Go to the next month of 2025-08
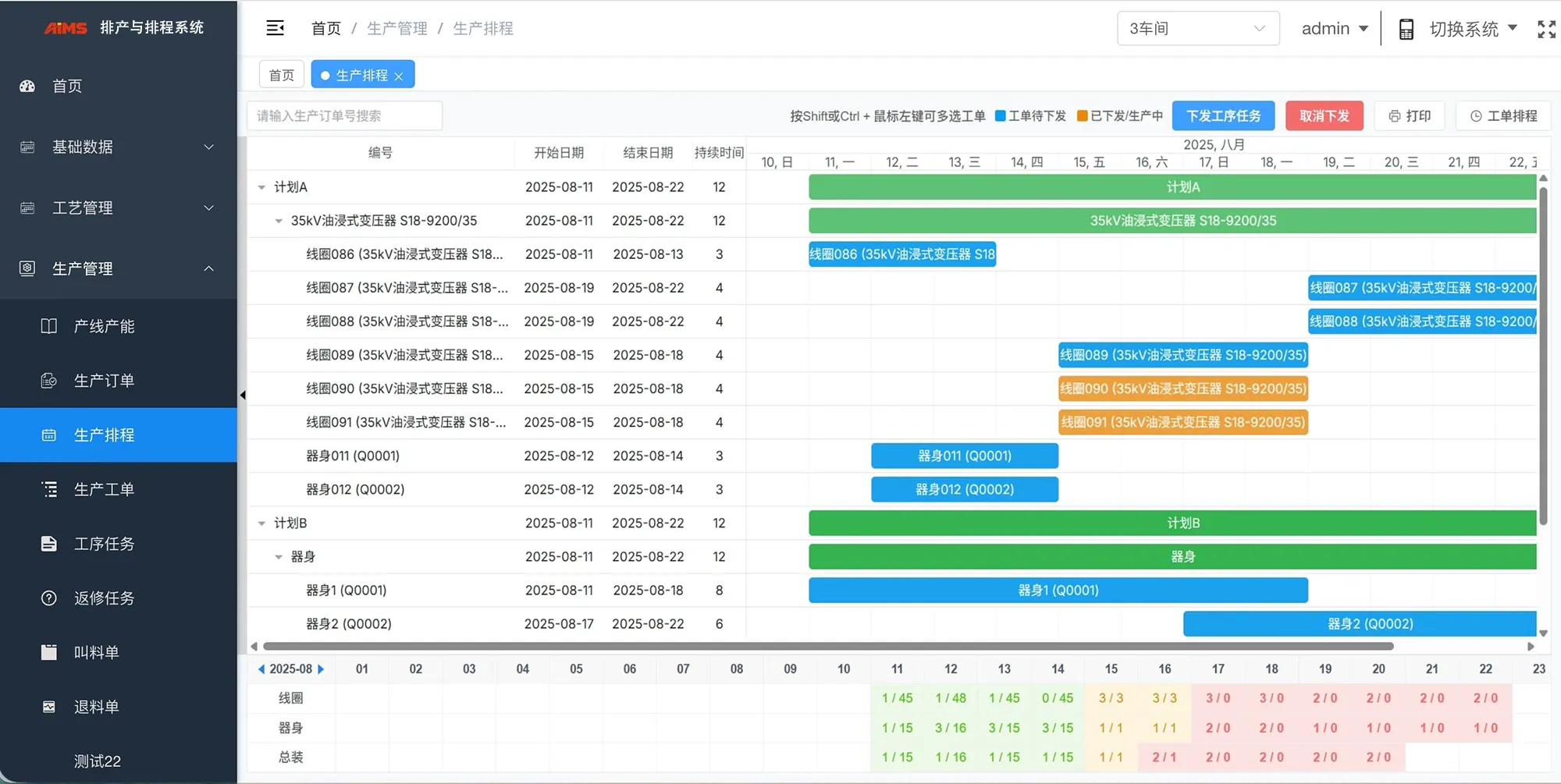The width and height of the screenshot is (1561, 784). click(x=321, y=669)
